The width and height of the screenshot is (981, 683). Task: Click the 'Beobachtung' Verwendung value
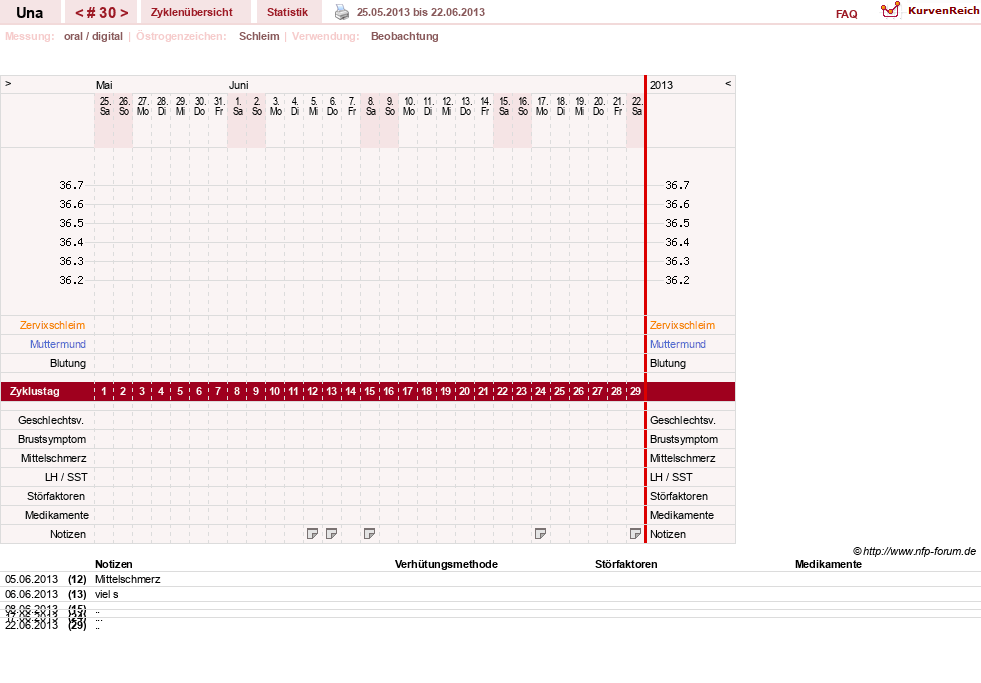[x=404, y=36]
